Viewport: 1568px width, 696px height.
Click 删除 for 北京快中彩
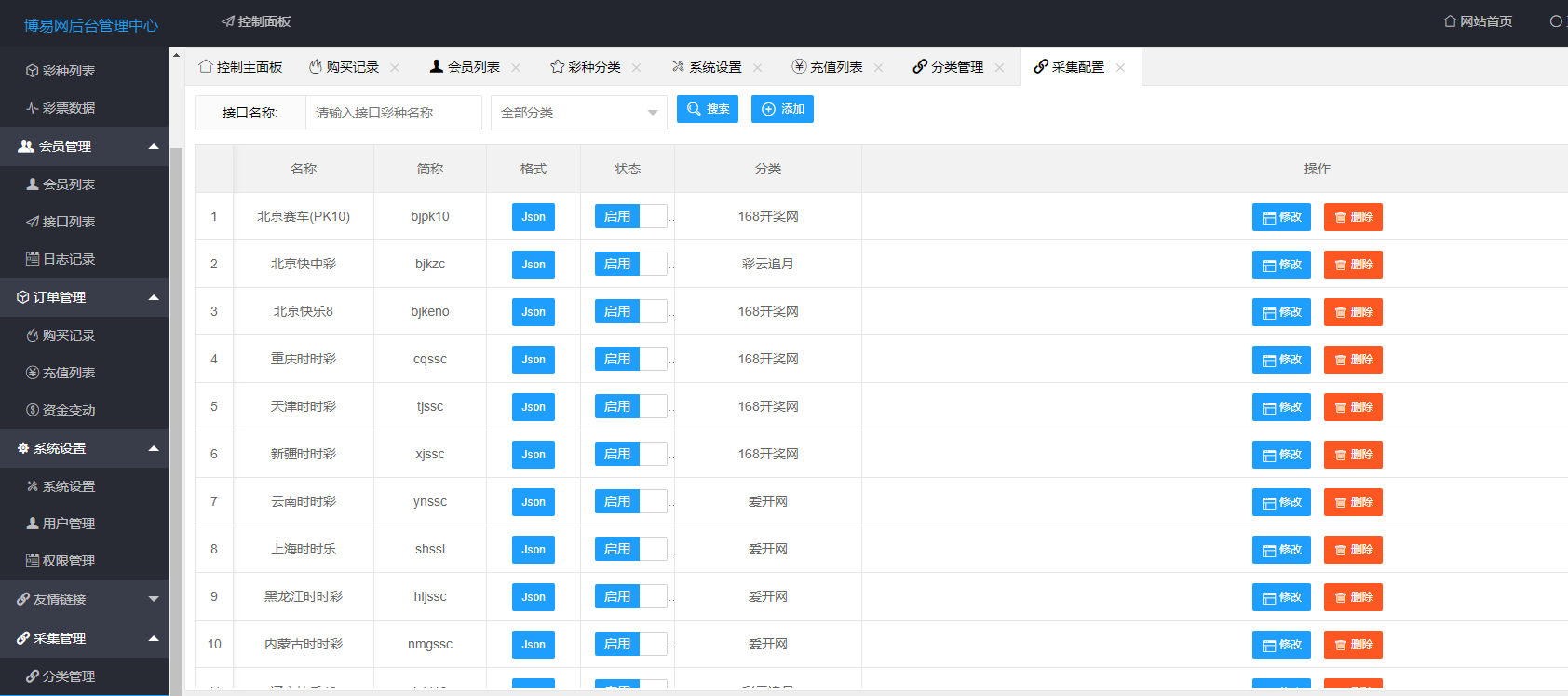(1353, 265)
